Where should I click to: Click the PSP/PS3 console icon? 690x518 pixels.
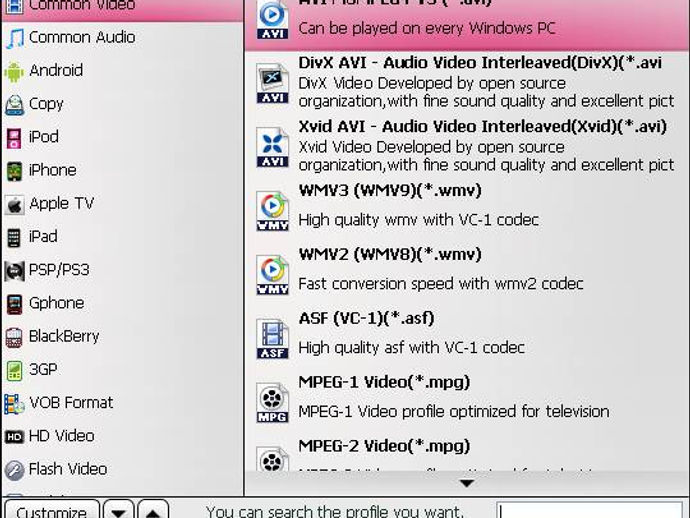click(15, 271)
